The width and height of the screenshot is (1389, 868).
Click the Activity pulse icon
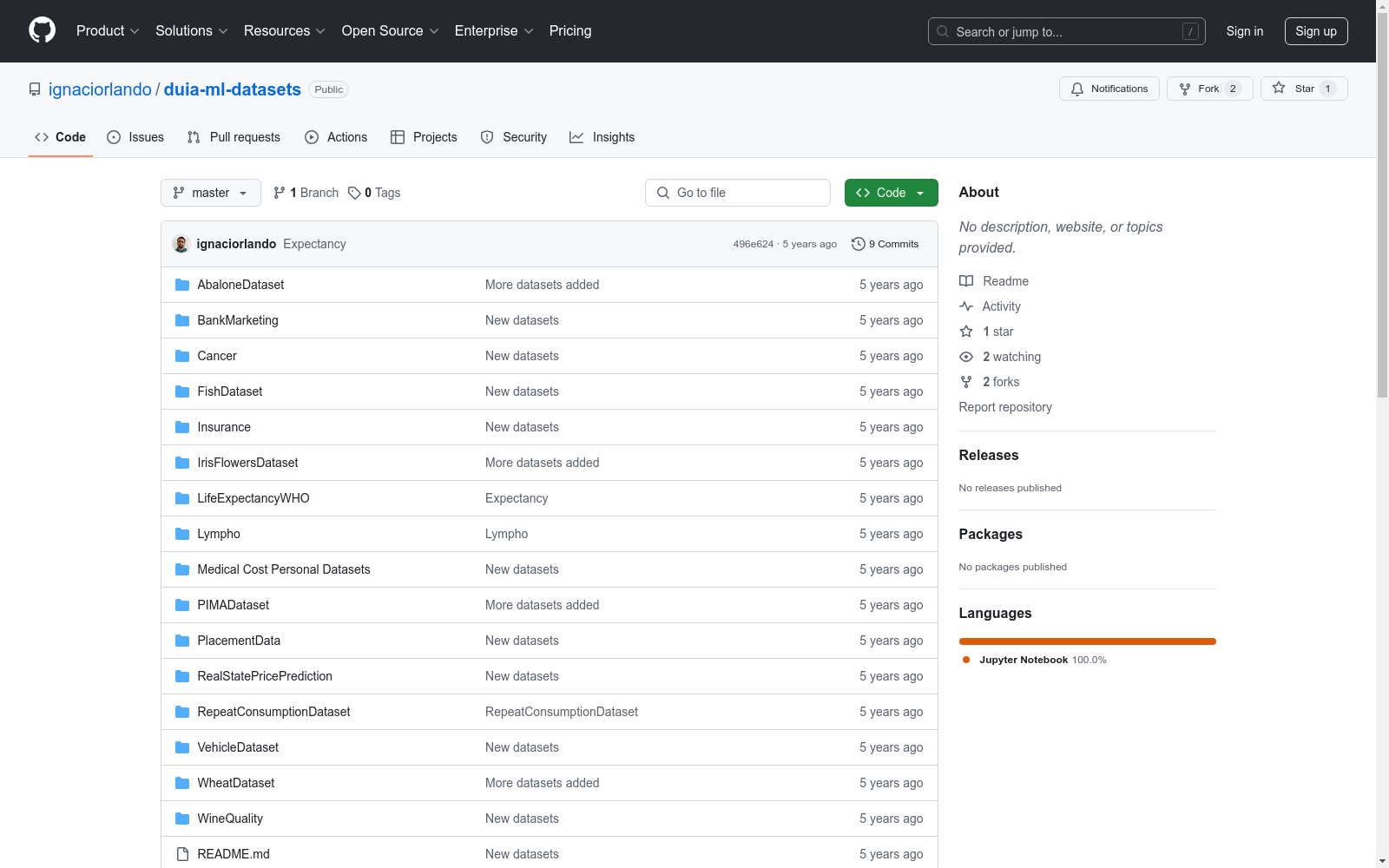[966, 306]
